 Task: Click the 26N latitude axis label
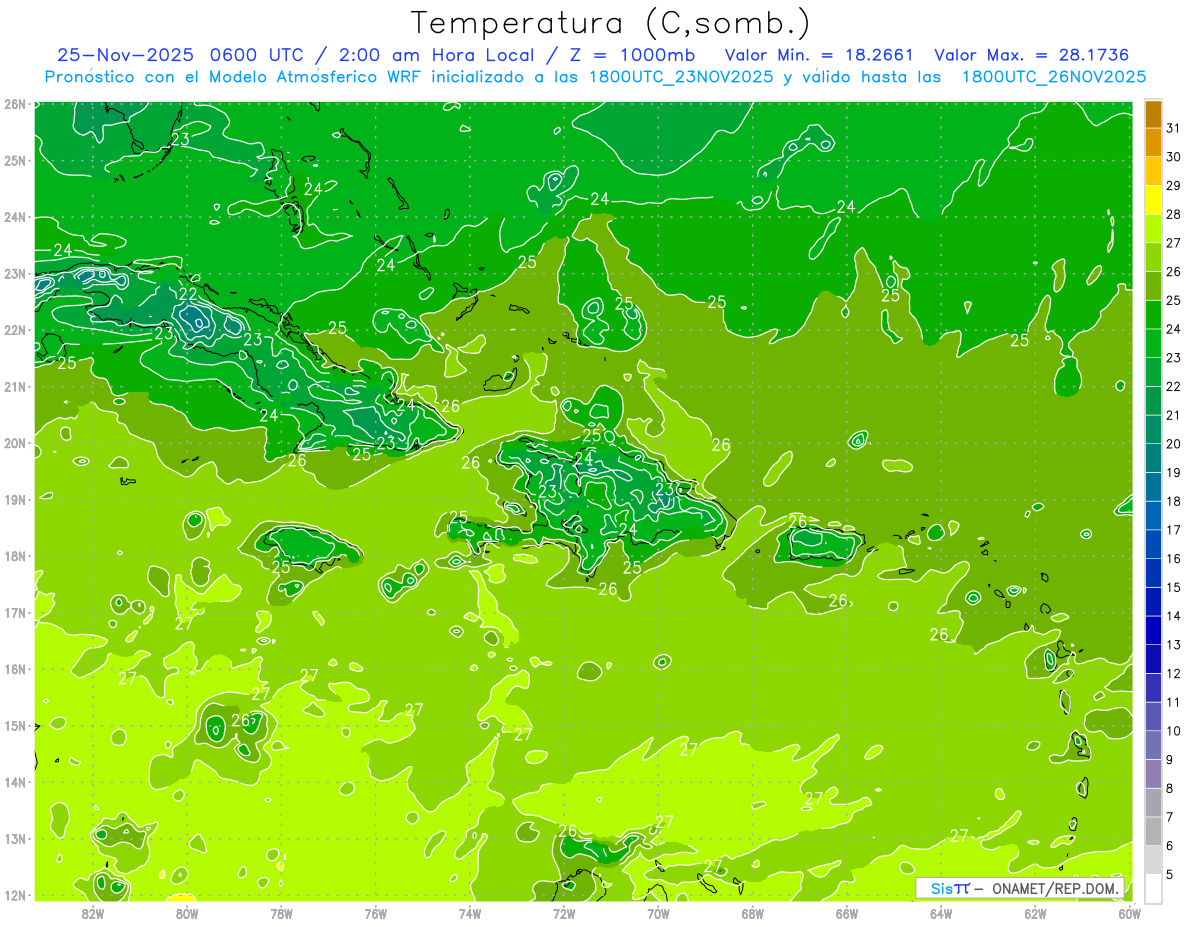[x=14, y=104]
